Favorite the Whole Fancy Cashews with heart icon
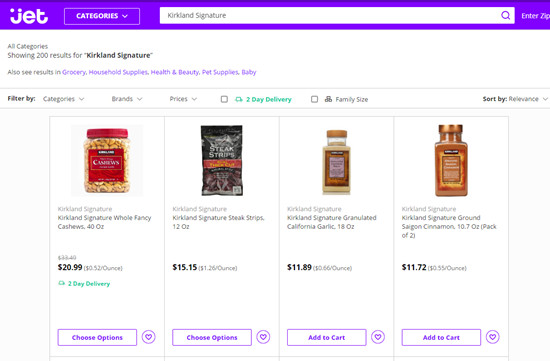This screenshot has width=550, height=361. coord(149,337)
